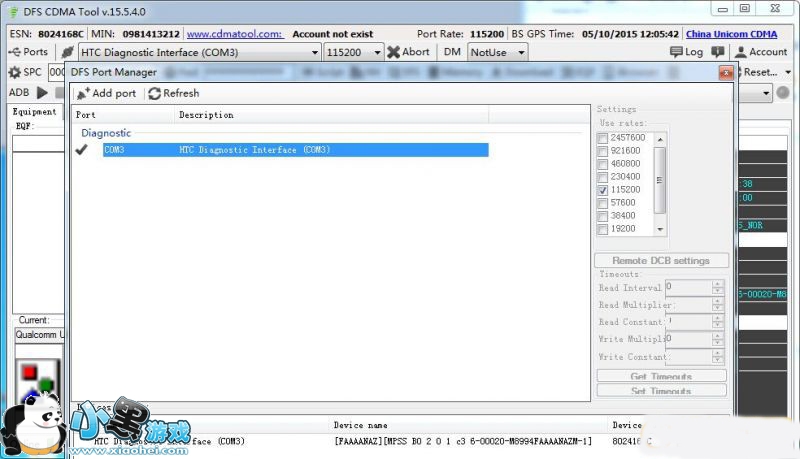This screenshot has width=800, height=459.
Task: Open the China Unicom CDMA link
Action: point(731,34)
